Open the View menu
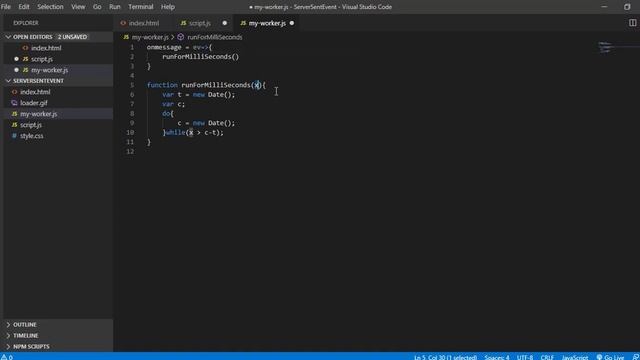640x360 pixels. point(78,7)
